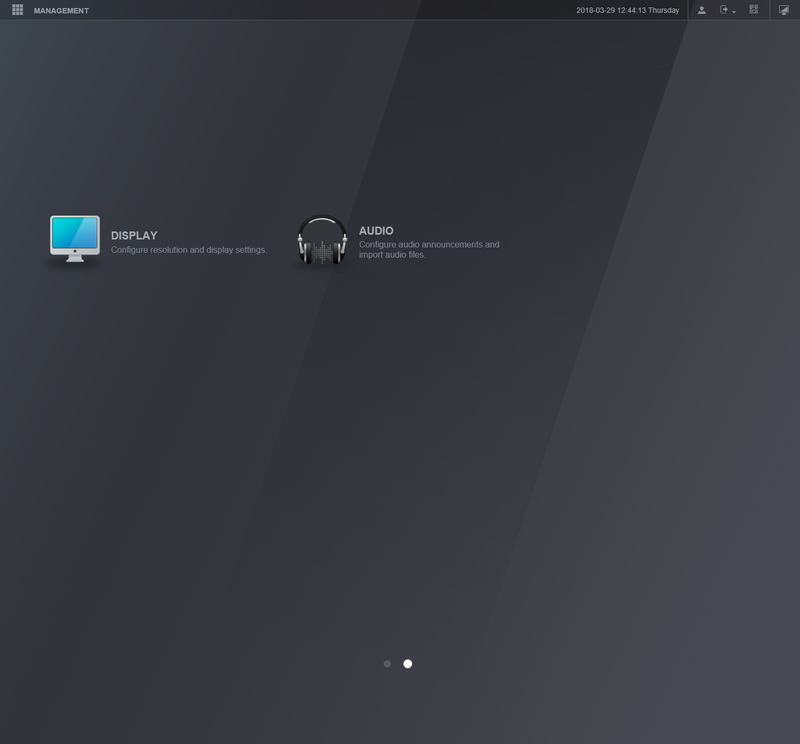Open the DISPLAY settings via its label
Screen dimensions: 800x744
pyautogui.click(x=133, y=236)
